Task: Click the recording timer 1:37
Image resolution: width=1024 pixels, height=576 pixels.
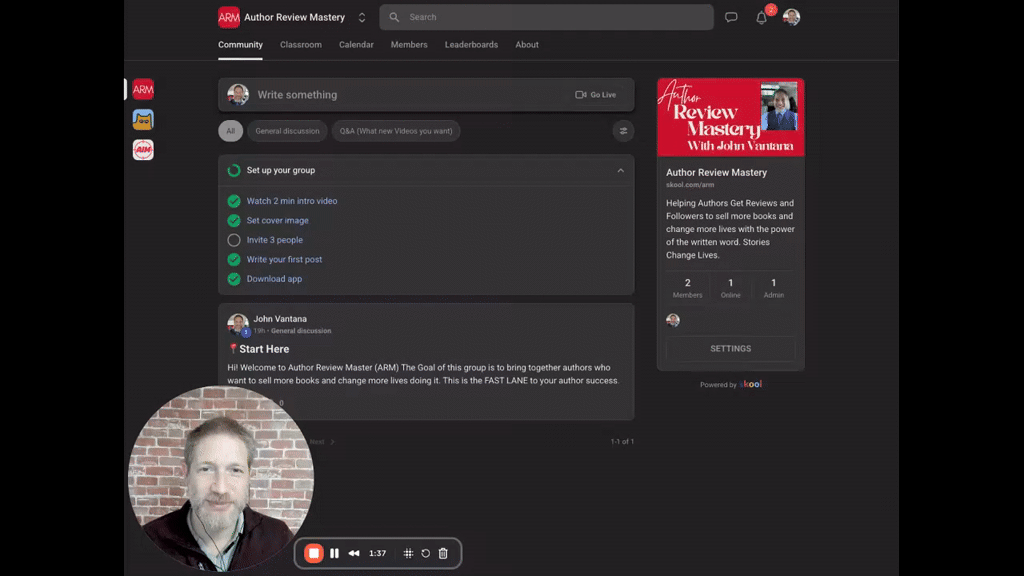Action: pos(377,553)
